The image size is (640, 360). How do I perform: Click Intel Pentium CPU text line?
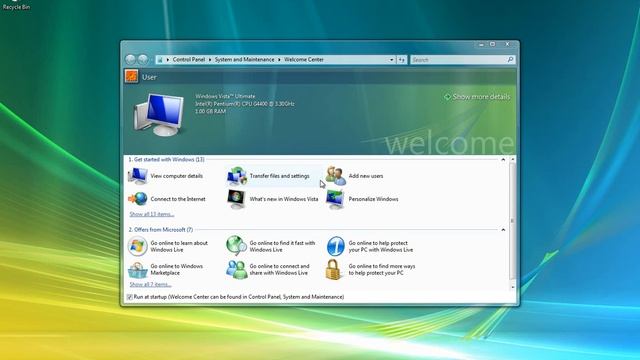tap(244, 104)
